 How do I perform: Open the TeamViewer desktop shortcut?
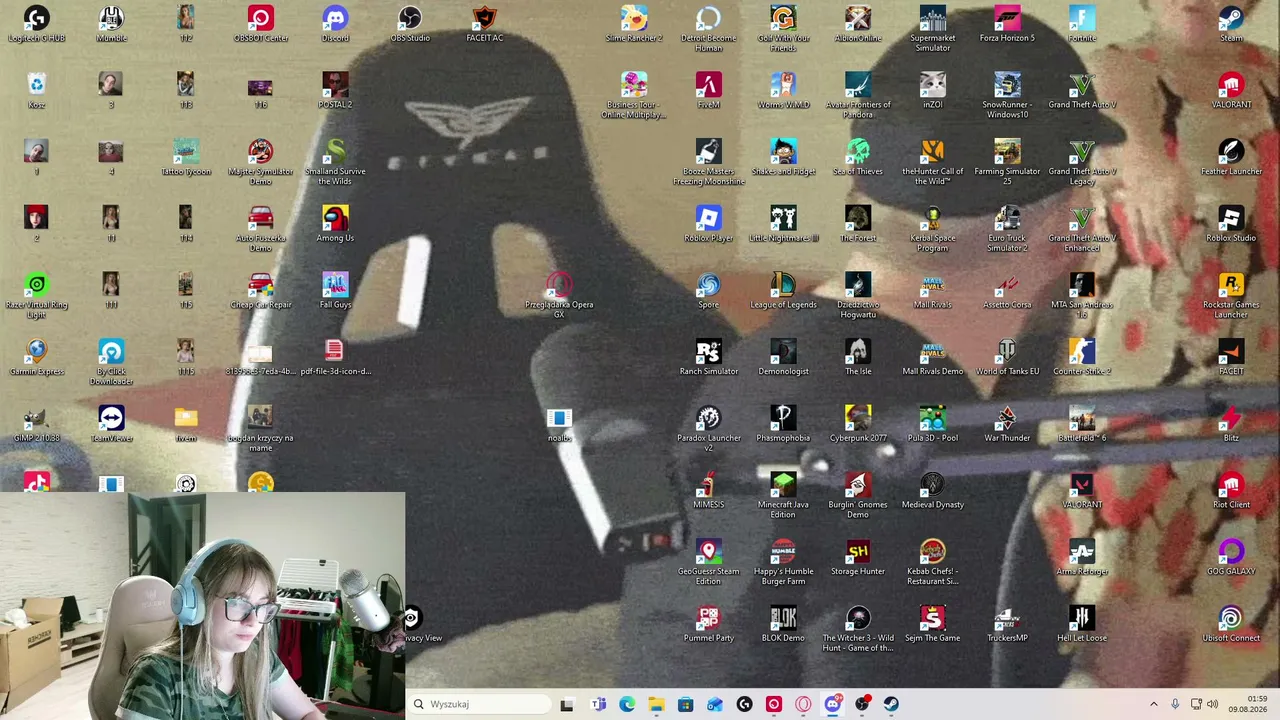[111, 425]
